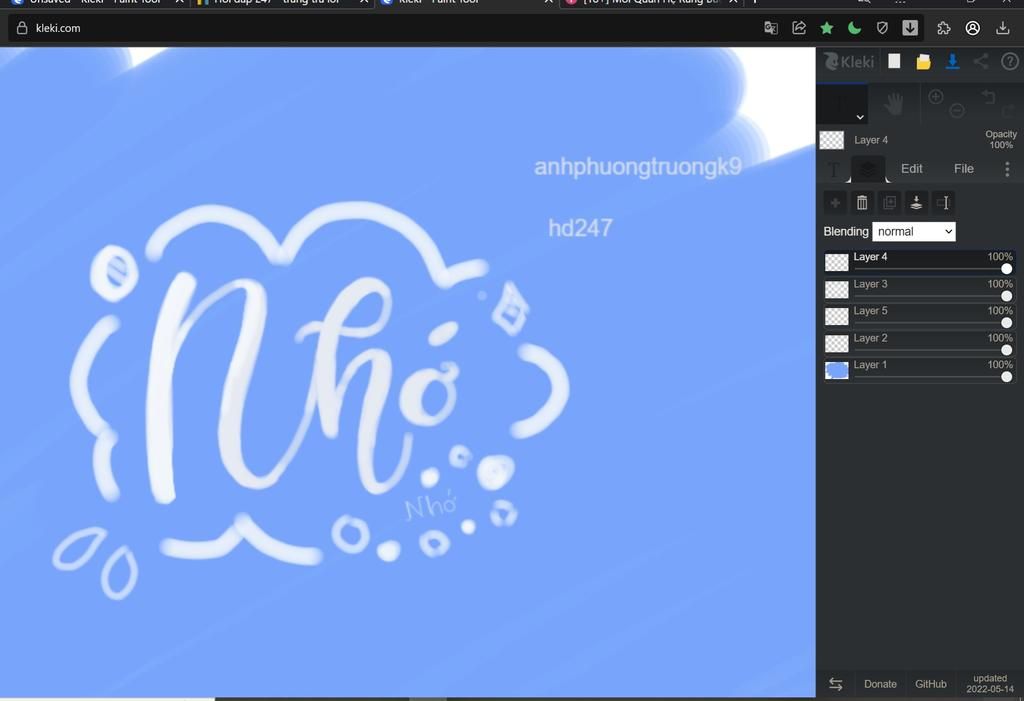Delete the selected layer
This screenshot has width=1024, height=701.
[862, 203]
